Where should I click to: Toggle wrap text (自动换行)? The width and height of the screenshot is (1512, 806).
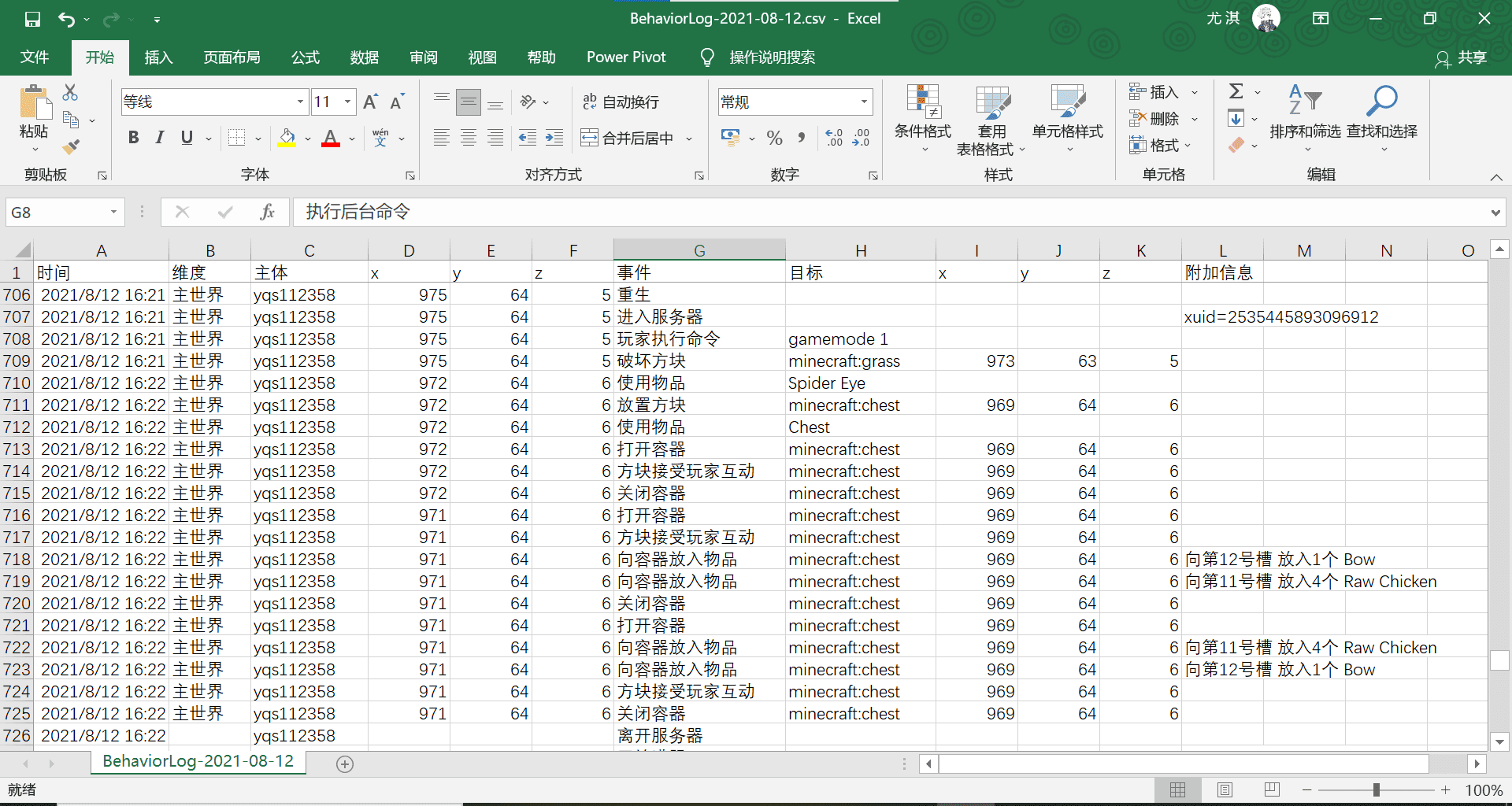pos(621,102)
